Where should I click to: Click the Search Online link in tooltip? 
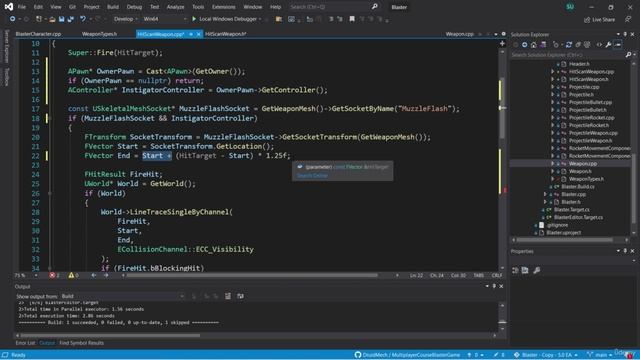pos(312,176)
